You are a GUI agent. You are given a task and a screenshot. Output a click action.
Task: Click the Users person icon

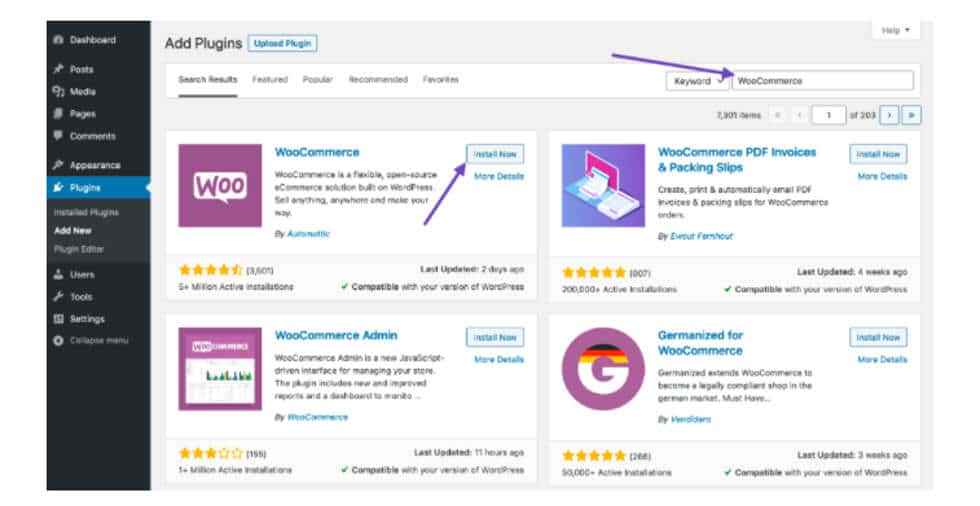click(58, 274)
